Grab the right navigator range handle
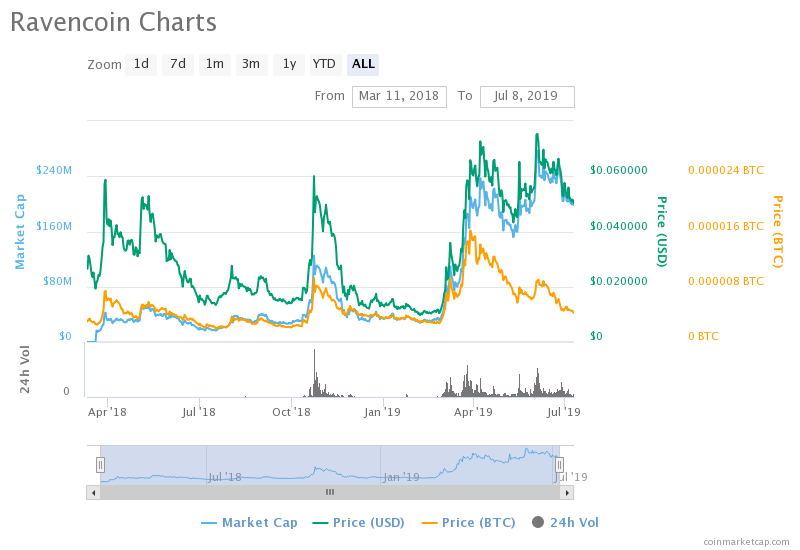Viewport: 800px width, 550px height. [559, 465]
